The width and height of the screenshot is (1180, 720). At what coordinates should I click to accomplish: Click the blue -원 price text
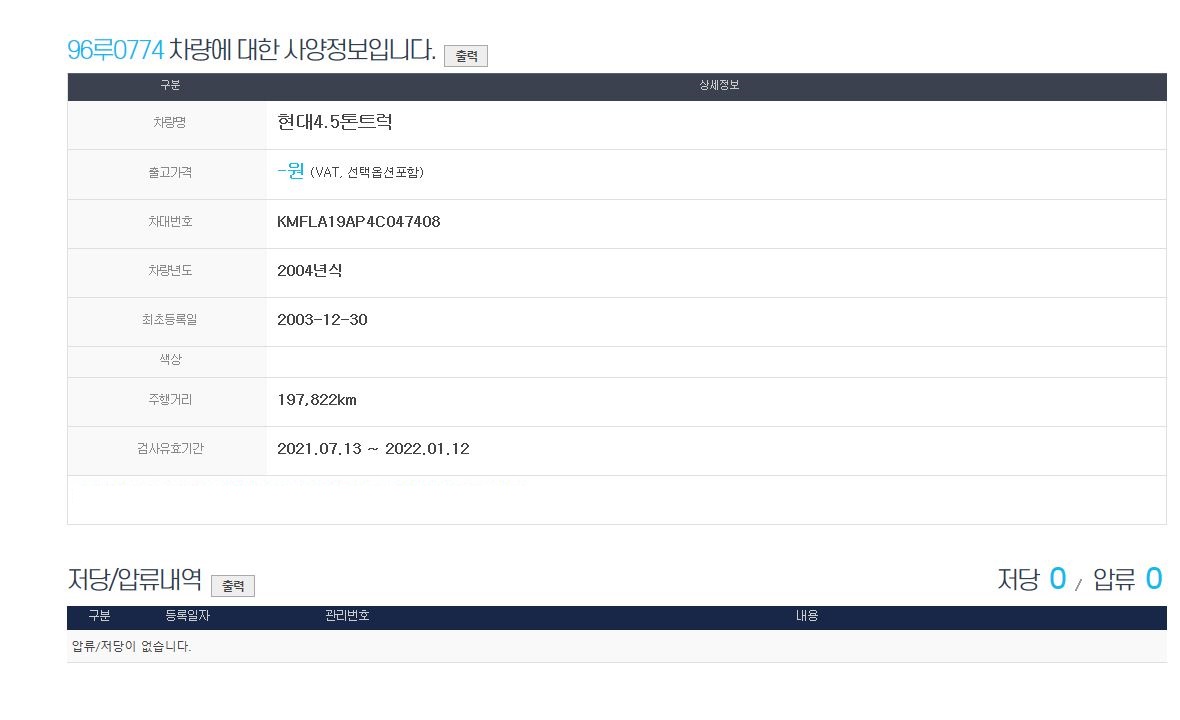[x=290, y=171]
